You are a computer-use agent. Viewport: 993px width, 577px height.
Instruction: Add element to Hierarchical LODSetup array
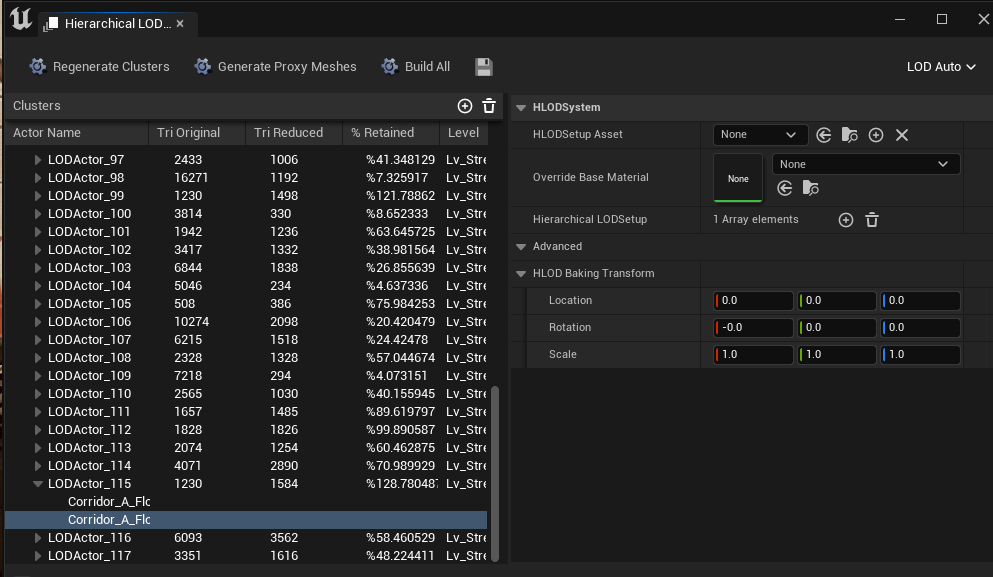[x=846, y=220]
